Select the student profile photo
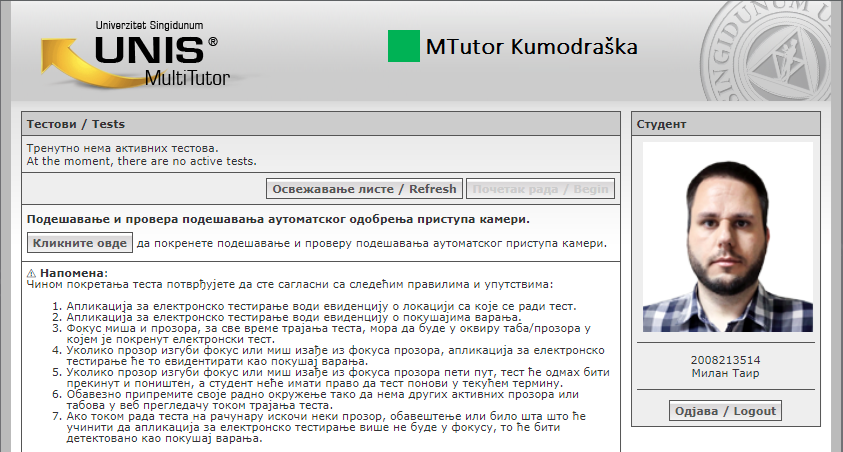 click(x=726, y=237)
